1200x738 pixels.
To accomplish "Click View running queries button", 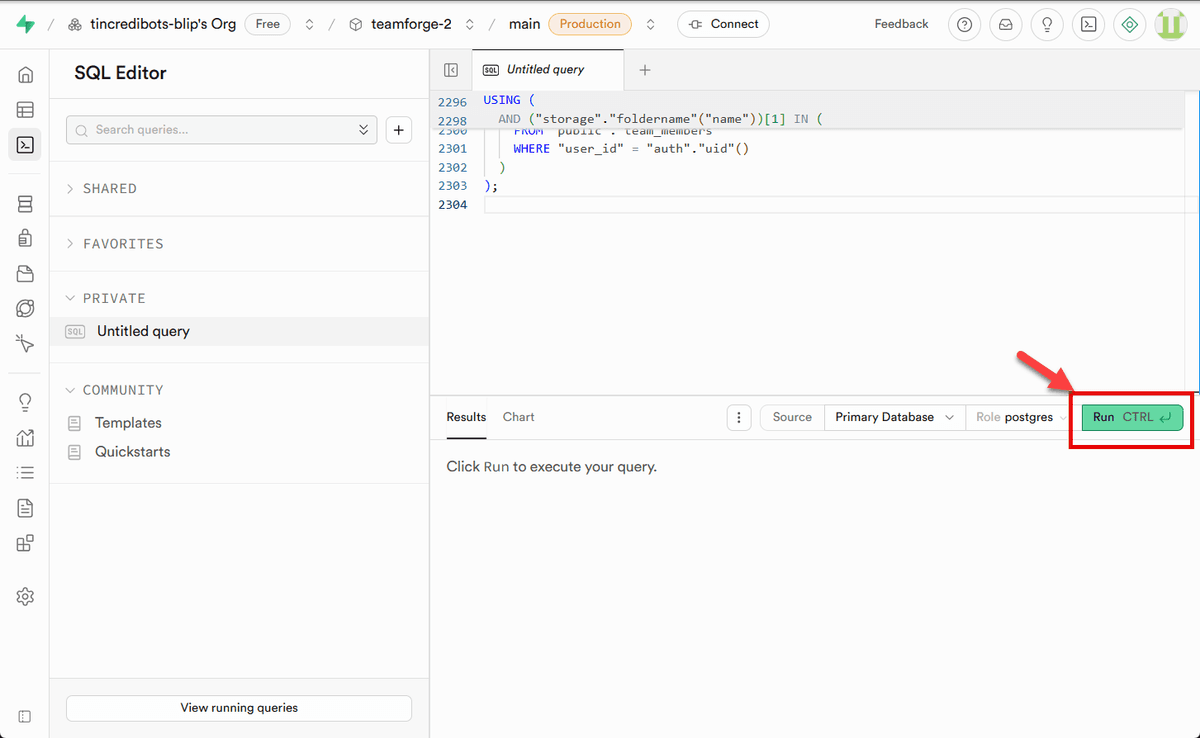I will point(238,708).
